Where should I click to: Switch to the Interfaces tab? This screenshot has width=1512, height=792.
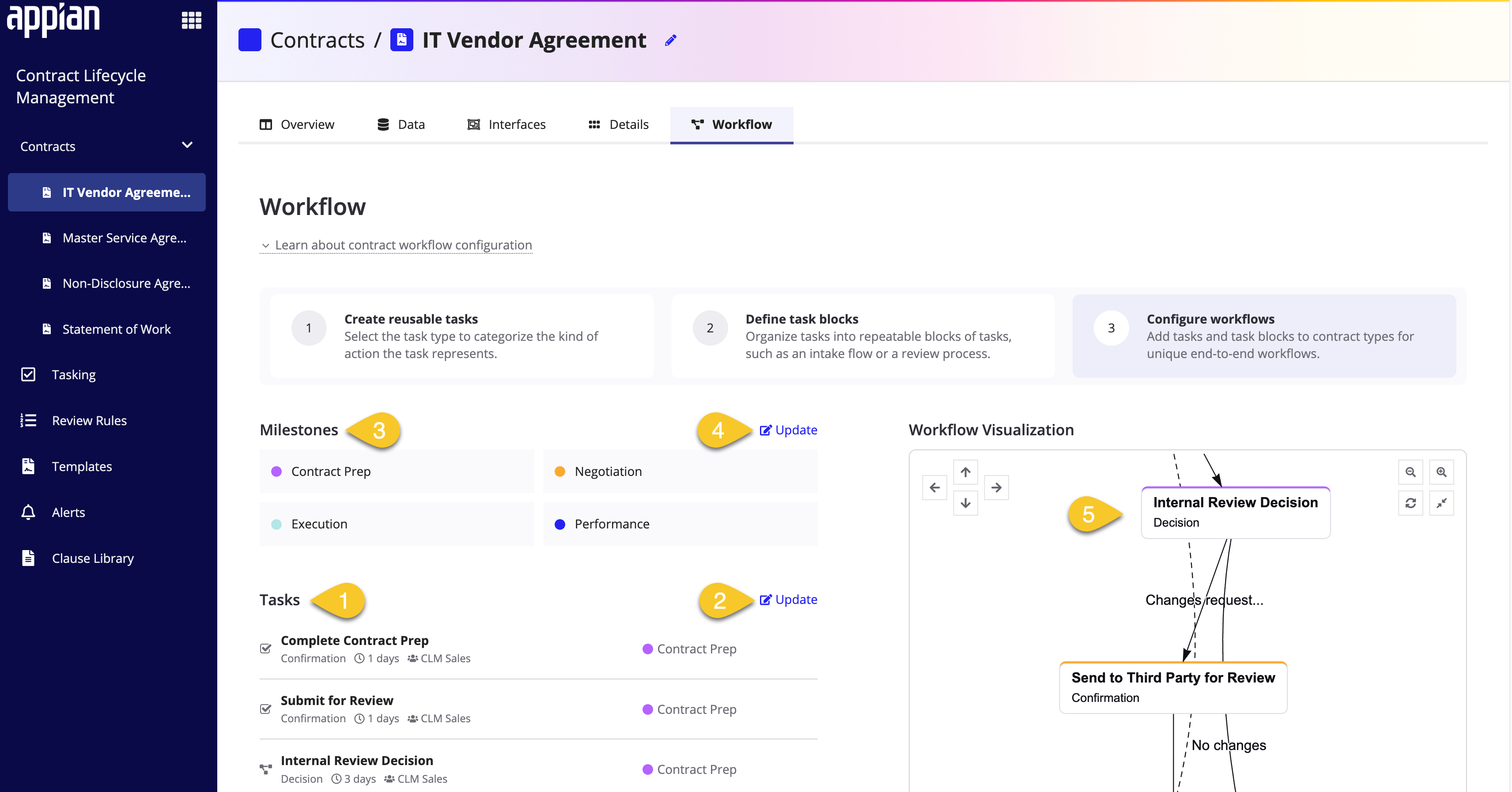click(x=507, y=124)
